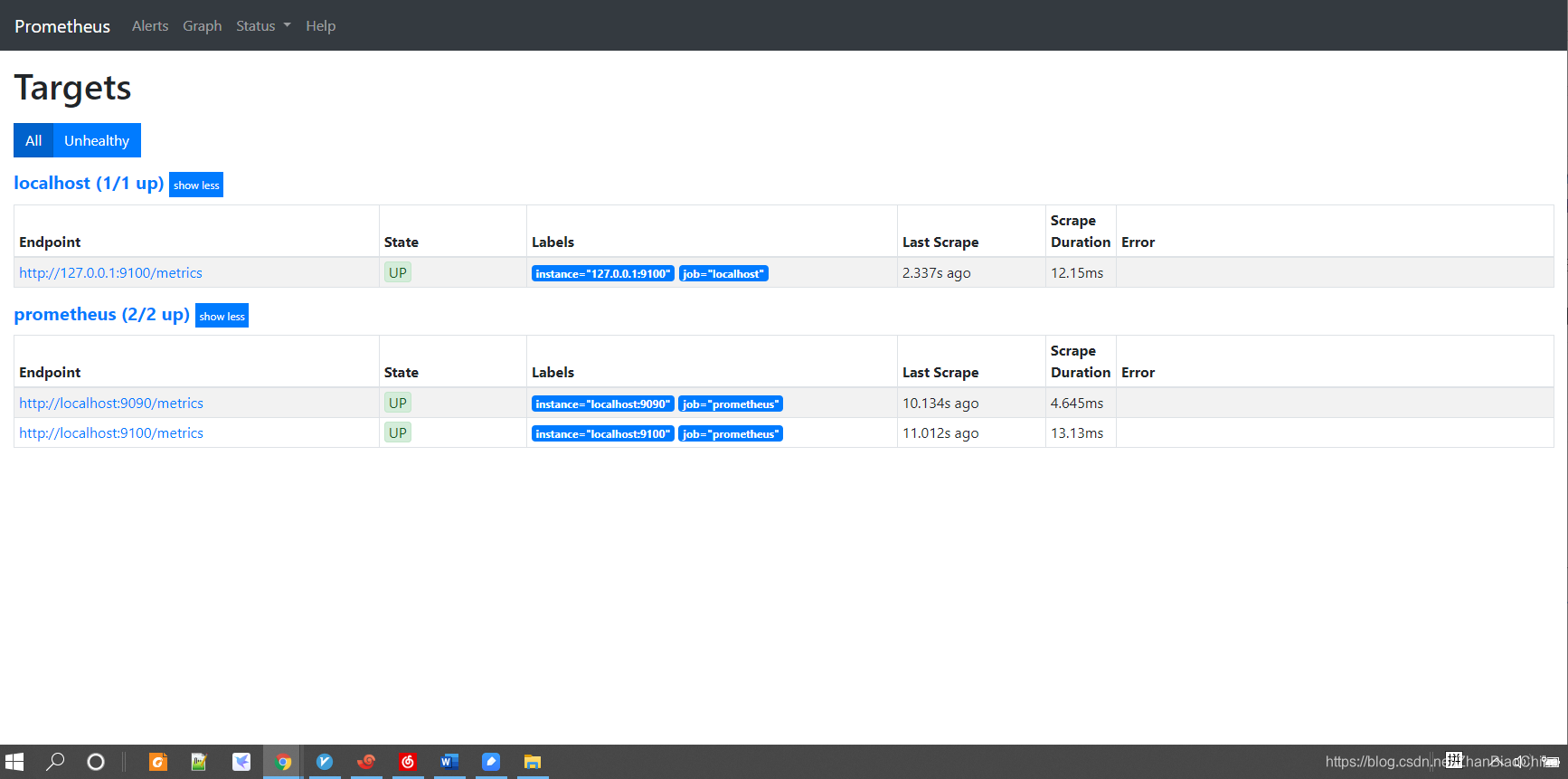The height and width of the screenshot is (779, 1568).
Task: Open http://127.0.0.1:9100/metrics endpoint
Action: tap(110, 273)
